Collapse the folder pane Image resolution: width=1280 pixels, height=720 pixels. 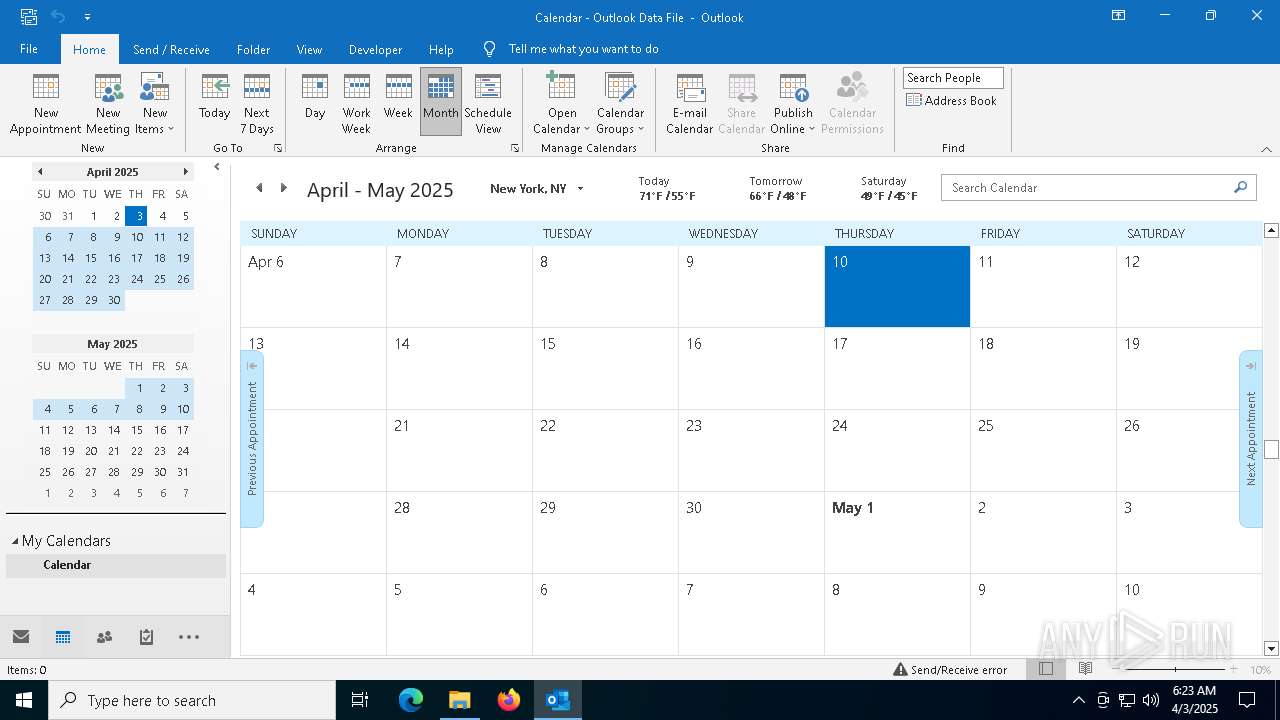pyautogui.click(x=217, y=168)
